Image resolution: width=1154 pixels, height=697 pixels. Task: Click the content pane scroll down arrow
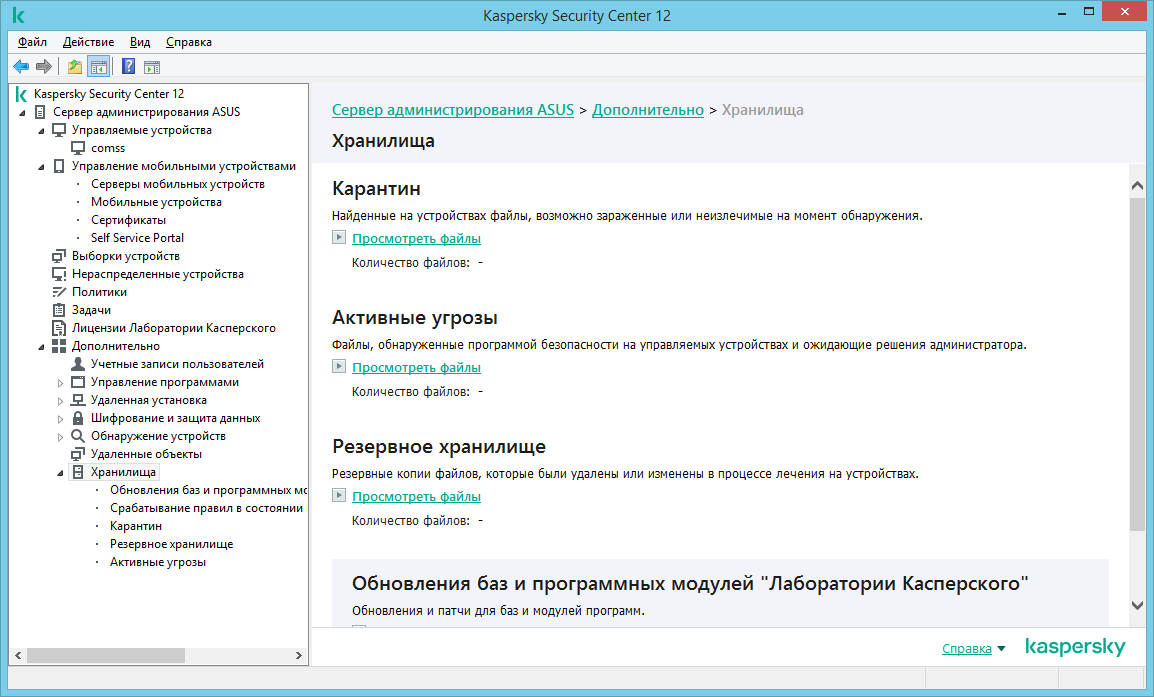pos(1137,606)
